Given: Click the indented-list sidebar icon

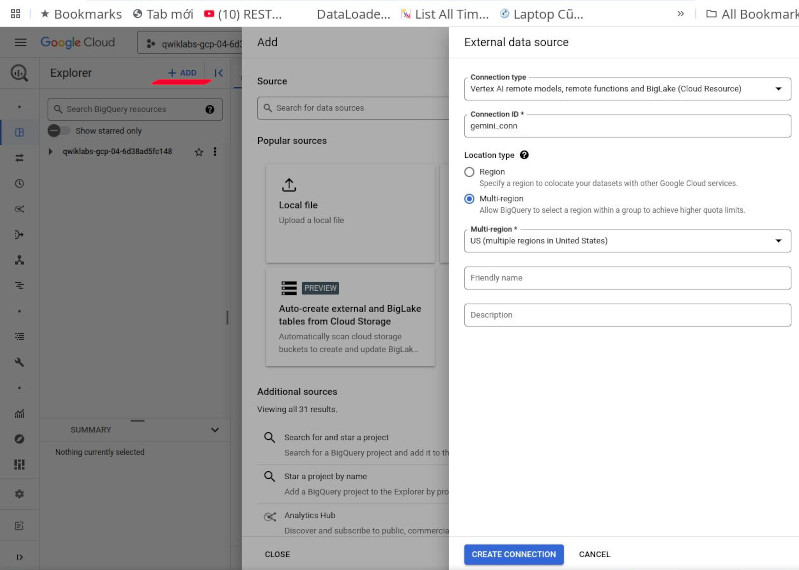Looking at the screenshot, I should 19,336.
